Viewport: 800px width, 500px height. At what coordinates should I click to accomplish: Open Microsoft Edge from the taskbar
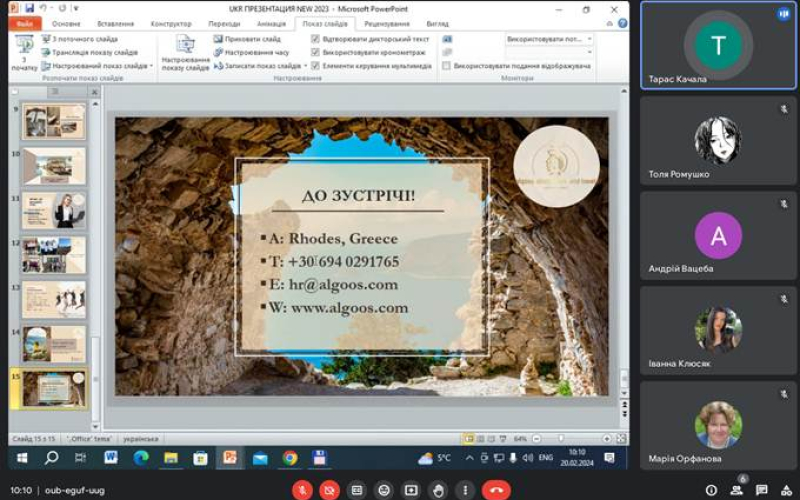coord(141,458)
